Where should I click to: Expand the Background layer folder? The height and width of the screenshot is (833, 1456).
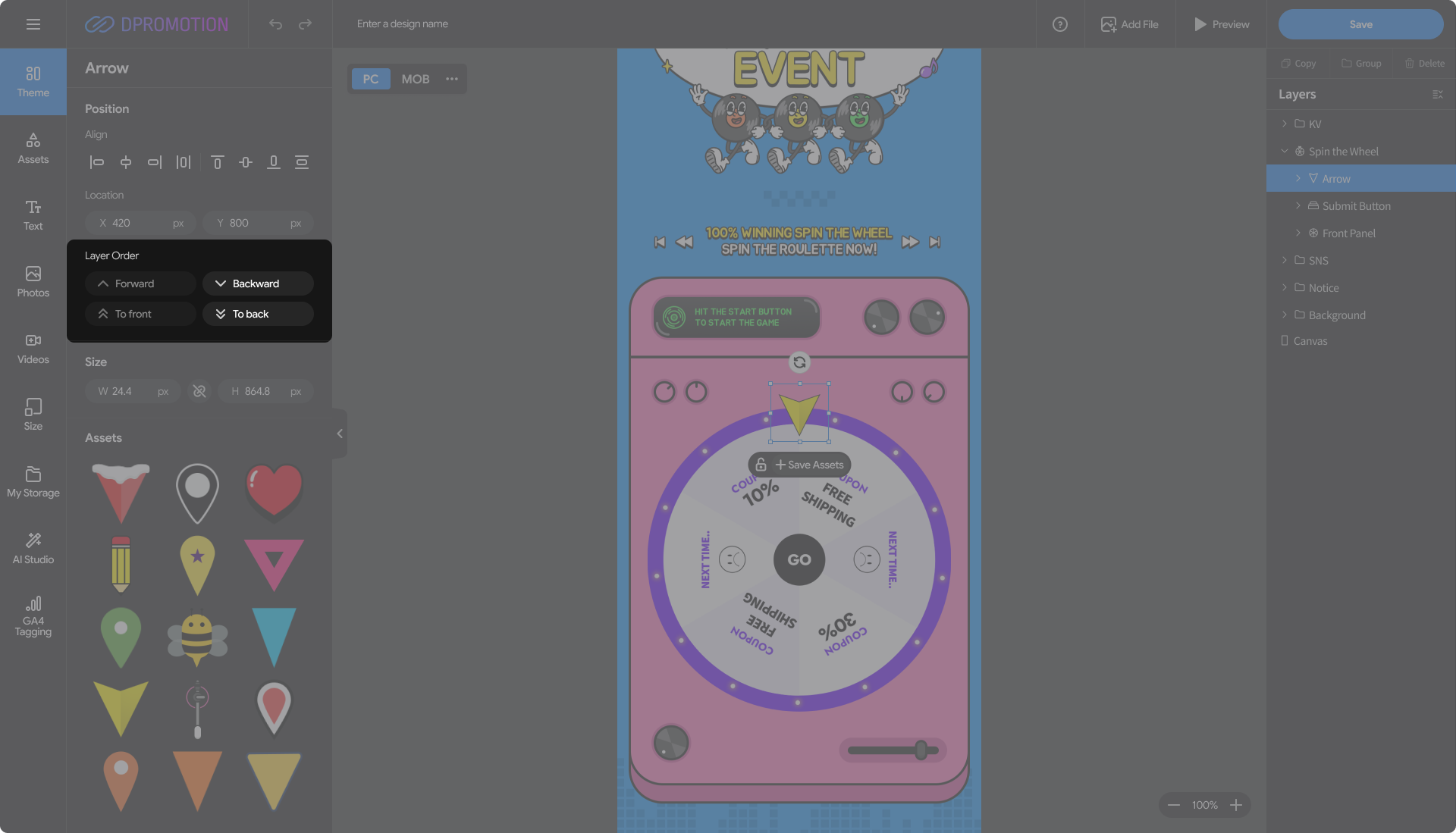1284,315
